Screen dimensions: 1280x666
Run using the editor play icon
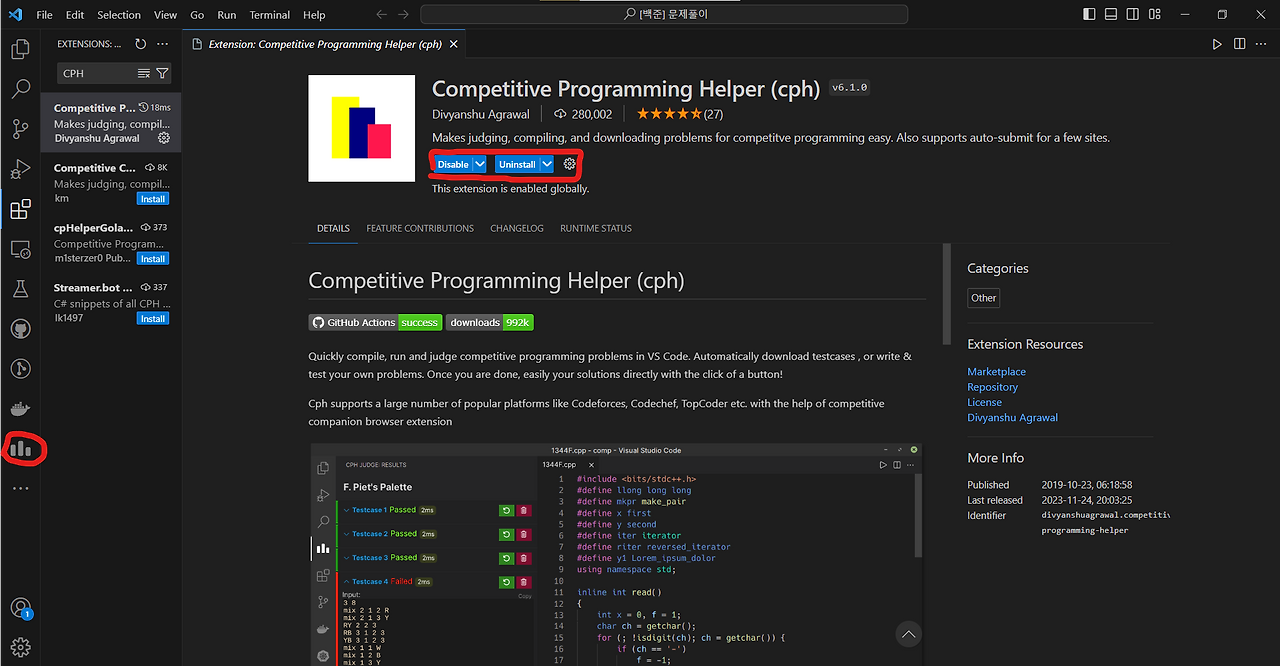point(1217,44)
